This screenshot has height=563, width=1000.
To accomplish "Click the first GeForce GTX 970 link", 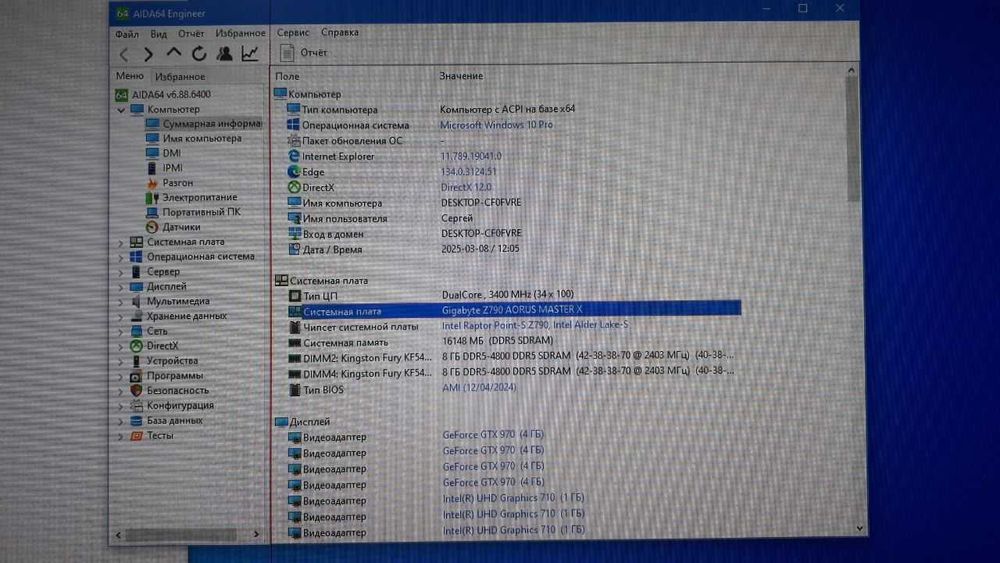I will point(493,435).
